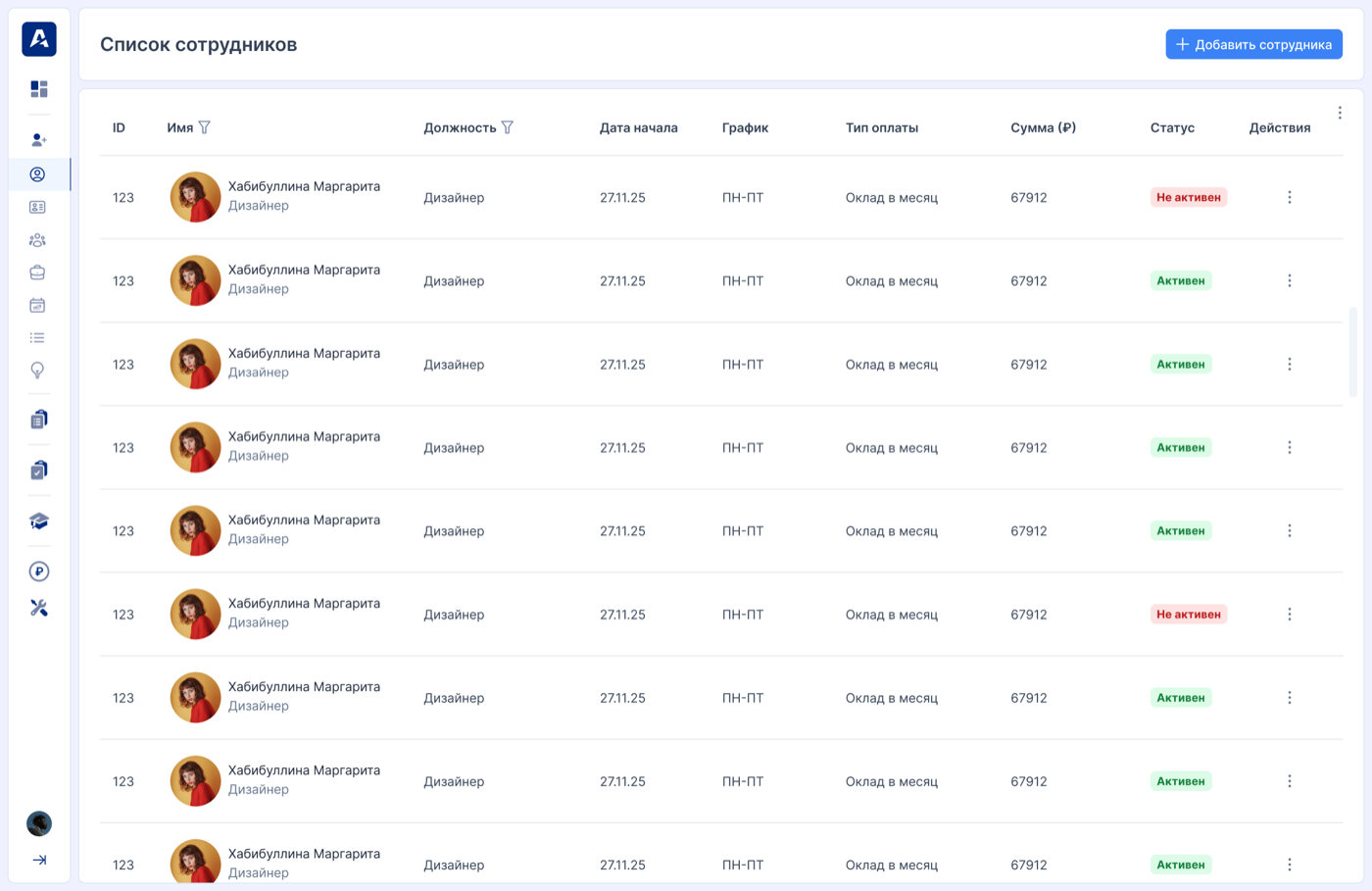Open actions menu for the first table row
Viewport: 1372px width, 891px height.
pyautogui.click(x=1290, y=197)
